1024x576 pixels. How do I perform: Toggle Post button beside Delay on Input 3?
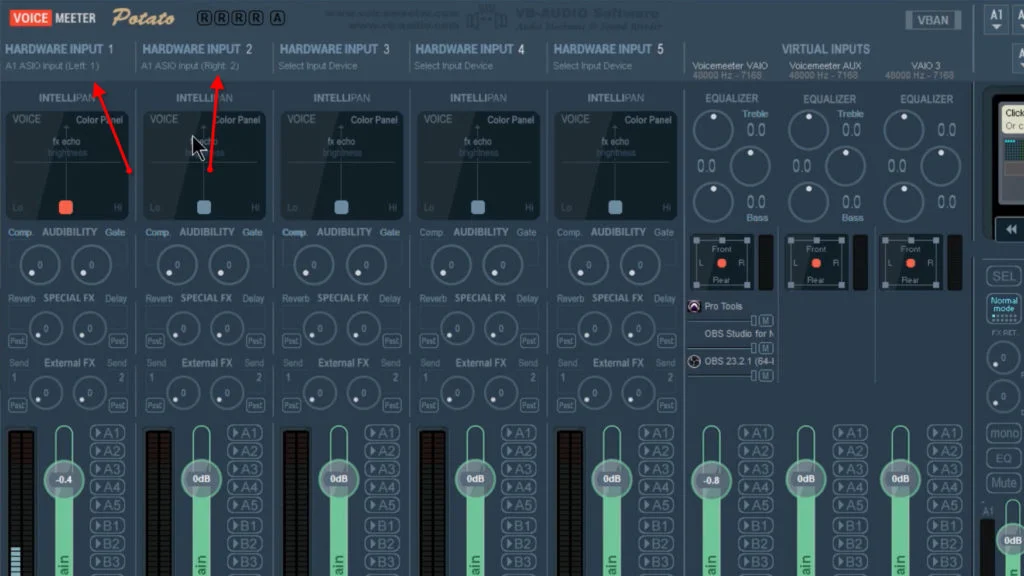[392, 341]
